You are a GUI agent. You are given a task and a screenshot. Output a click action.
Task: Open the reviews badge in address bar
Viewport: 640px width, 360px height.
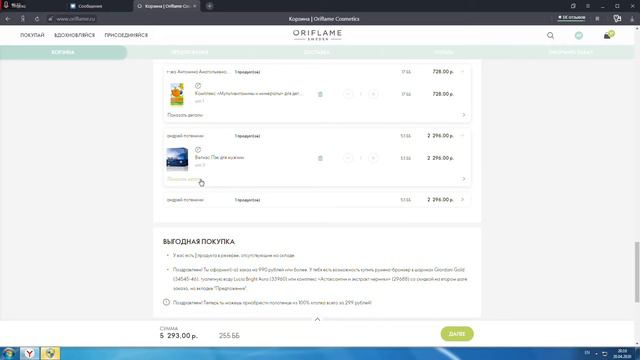pyautogui.click(x=571, y=18)
